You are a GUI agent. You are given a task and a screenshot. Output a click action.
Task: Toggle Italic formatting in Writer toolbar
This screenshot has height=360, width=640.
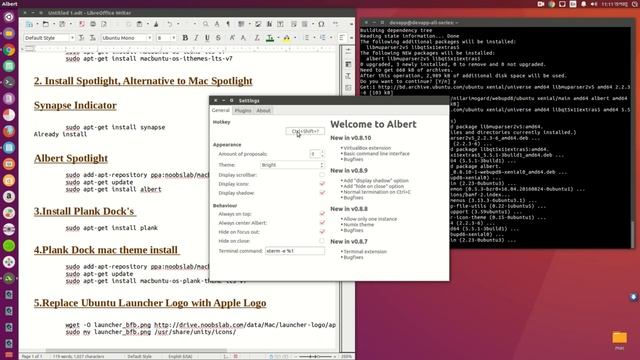(x=196, y=38)
